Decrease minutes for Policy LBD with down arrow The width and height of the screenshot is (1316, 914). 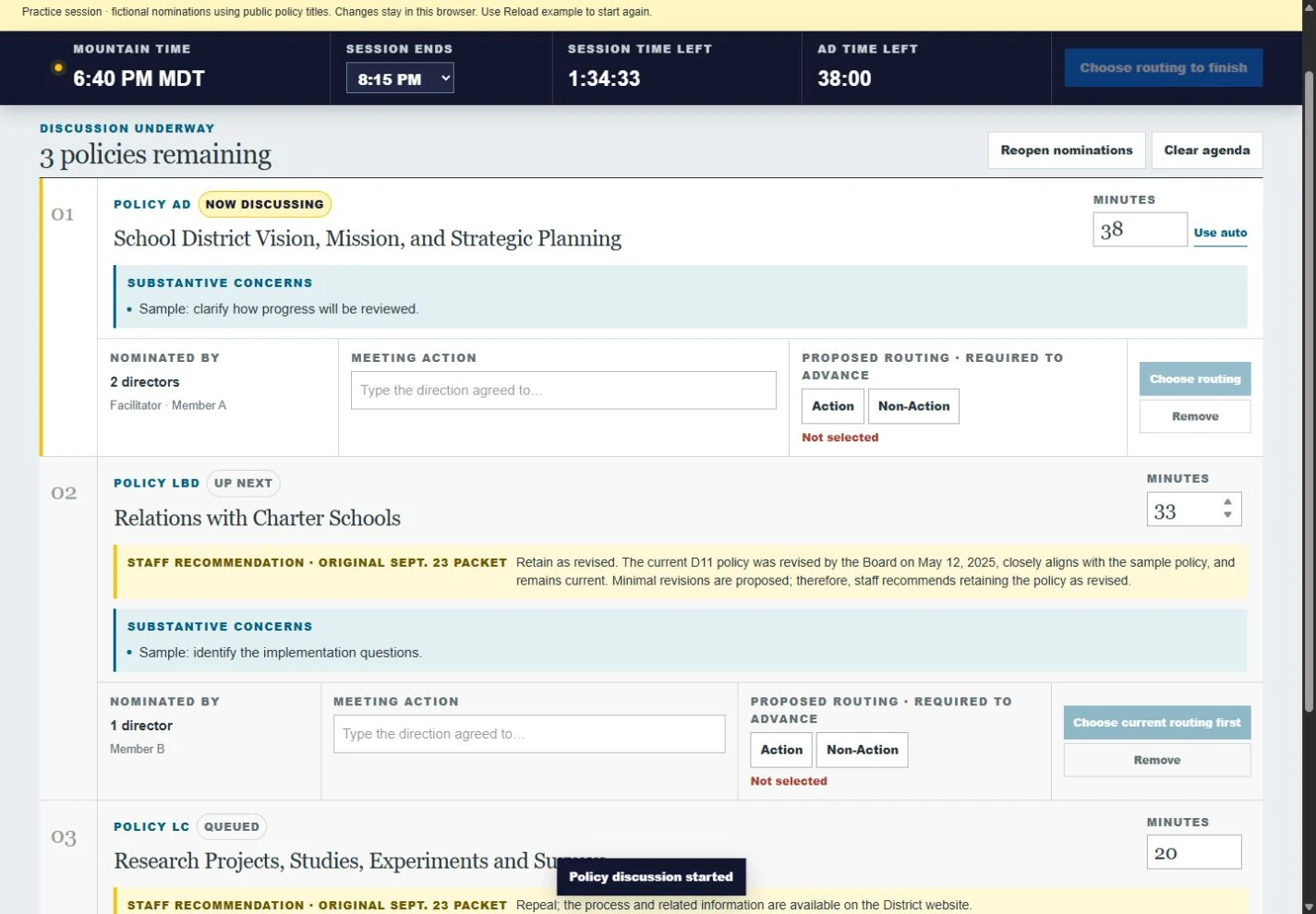pyautogui.click(x=1227, y=515)
